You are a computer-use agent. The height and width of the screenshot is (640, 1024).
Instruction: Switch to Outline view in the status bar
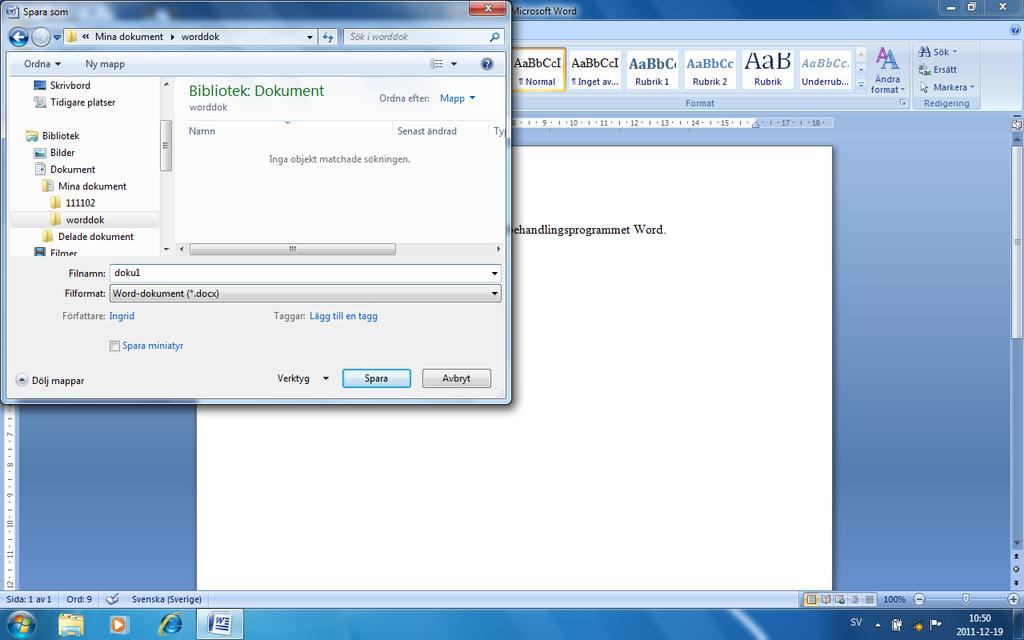(x=855, y=599)
